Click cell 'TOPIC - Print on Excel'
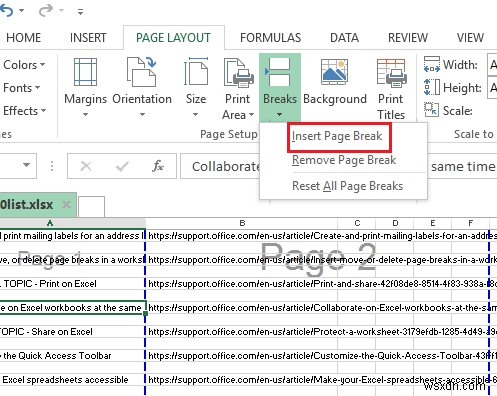 coord(73,284)
